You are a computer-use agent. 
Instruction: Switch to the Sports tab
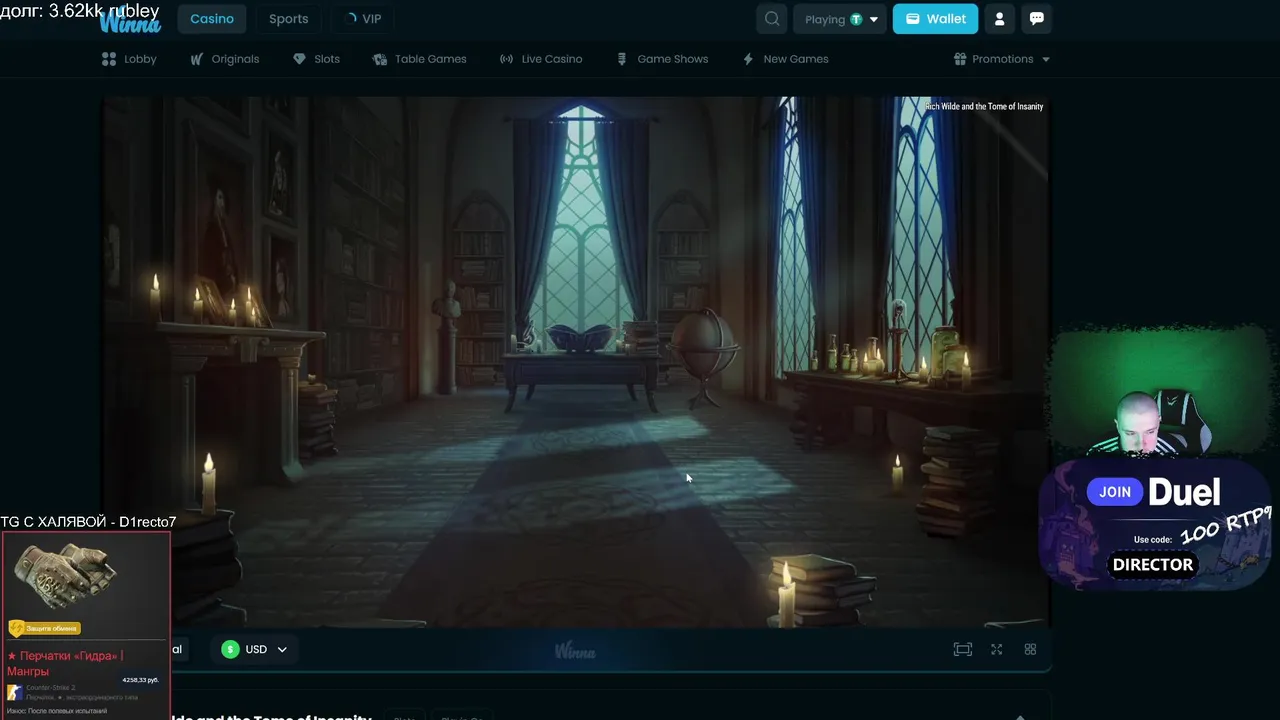(288, 19)
